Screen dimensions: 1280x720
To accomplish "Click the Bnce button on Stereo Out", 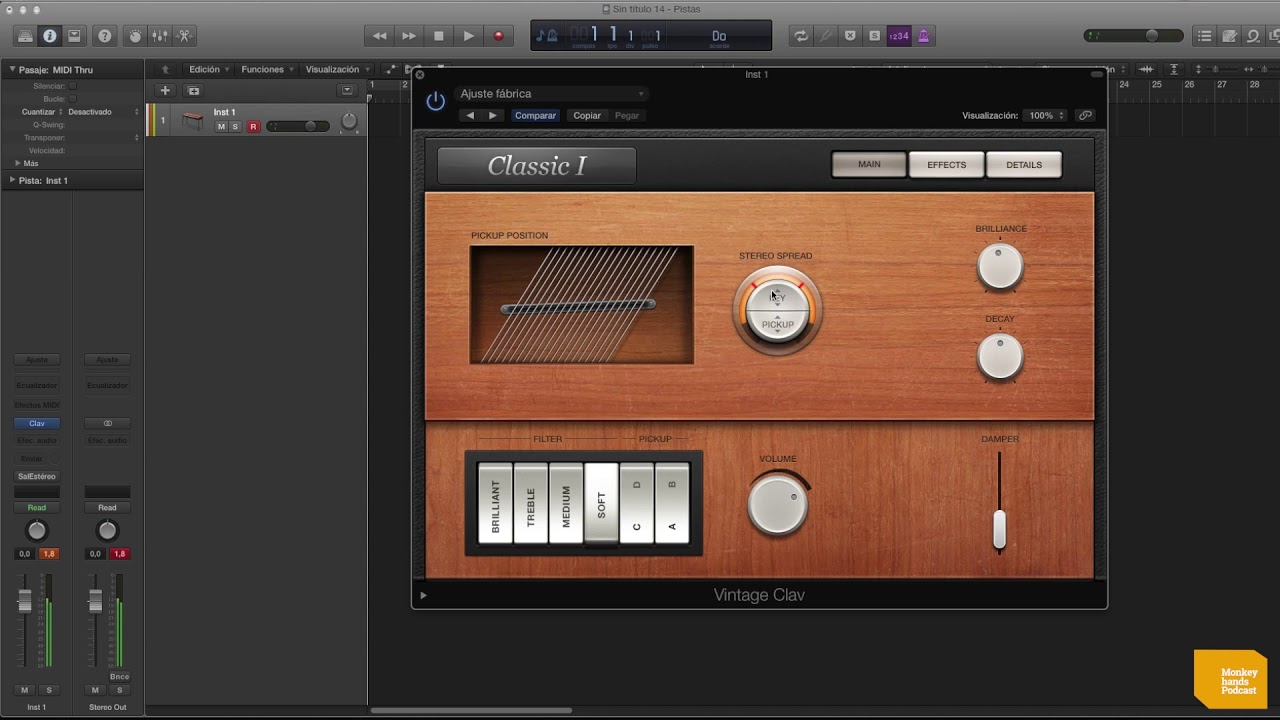I will (x=120, y=677).
